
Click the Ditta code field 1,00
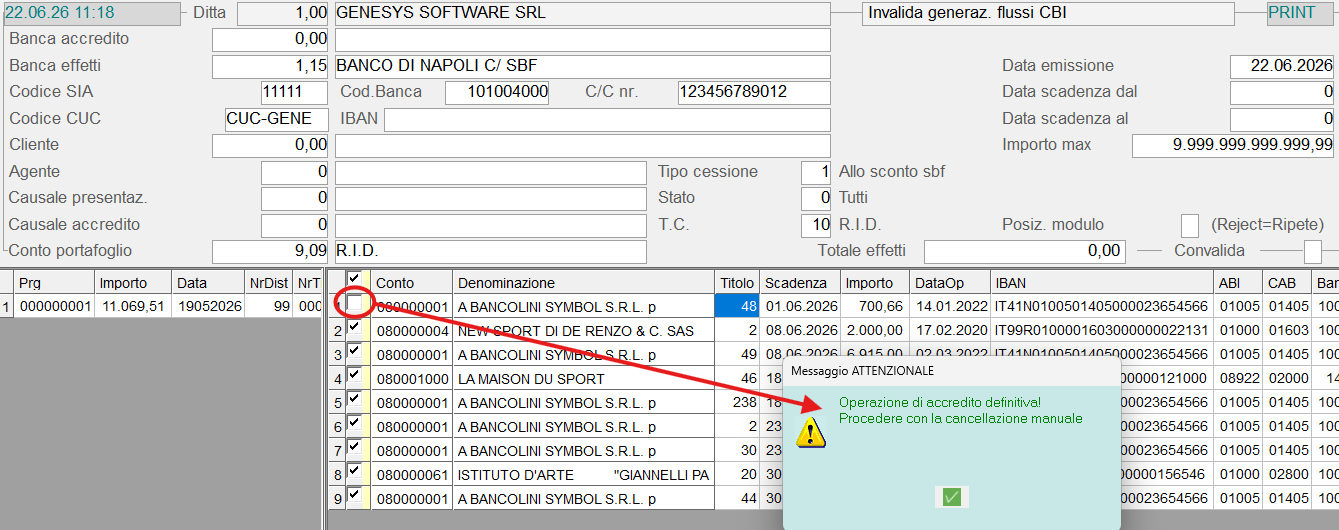[283, 14]
